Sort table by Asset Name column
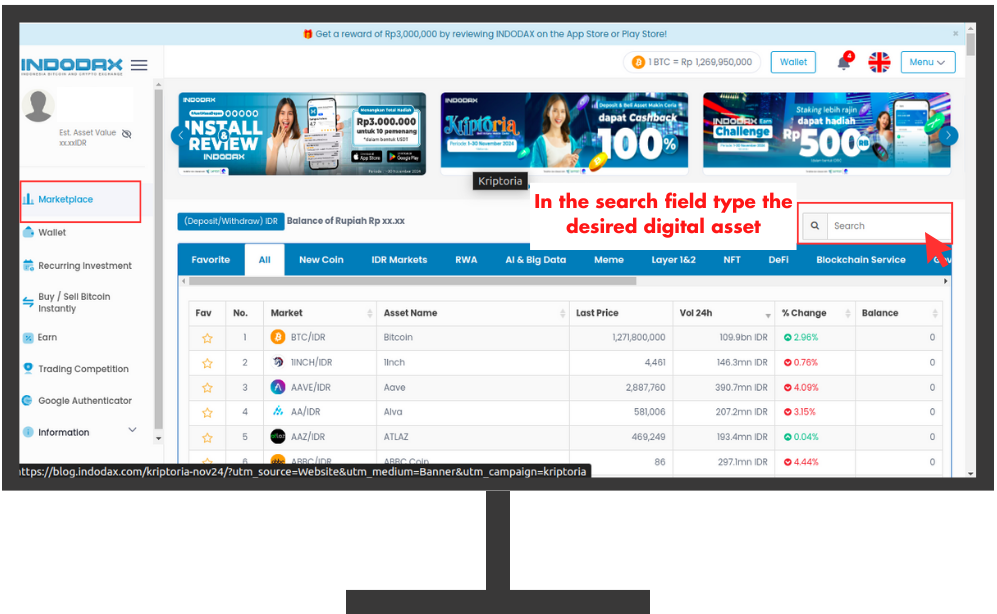The width and height of the screenshot is (997, 614). pos(562,313)
